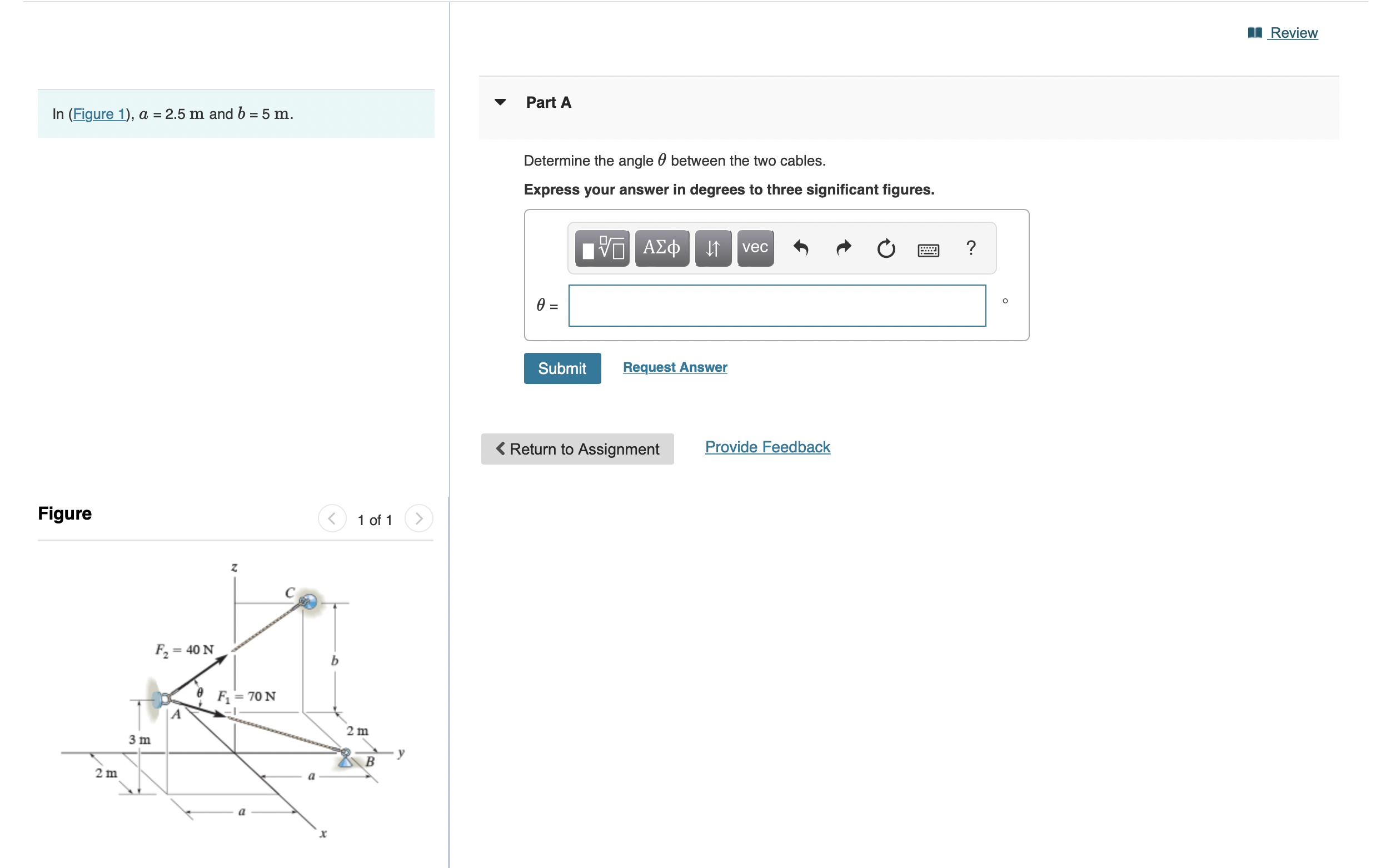Insert a Greek symbol using ΑΣφ

tap(661, 248)
